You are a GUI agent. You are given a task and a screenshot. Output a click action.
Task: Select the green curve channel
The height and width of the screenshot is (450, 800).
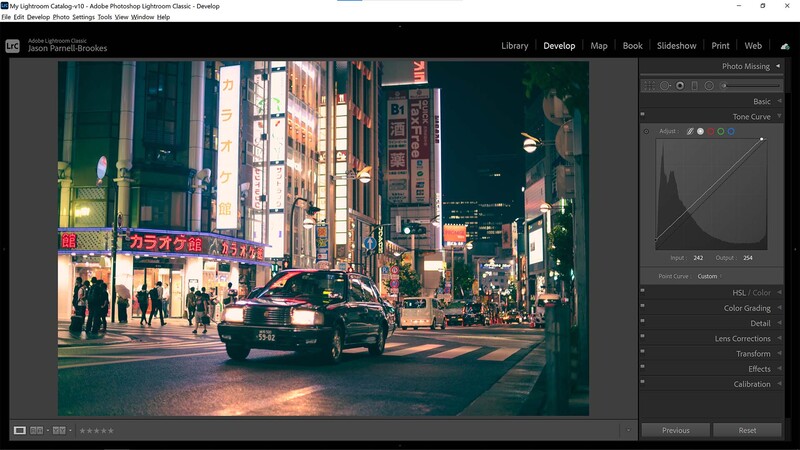721,131
